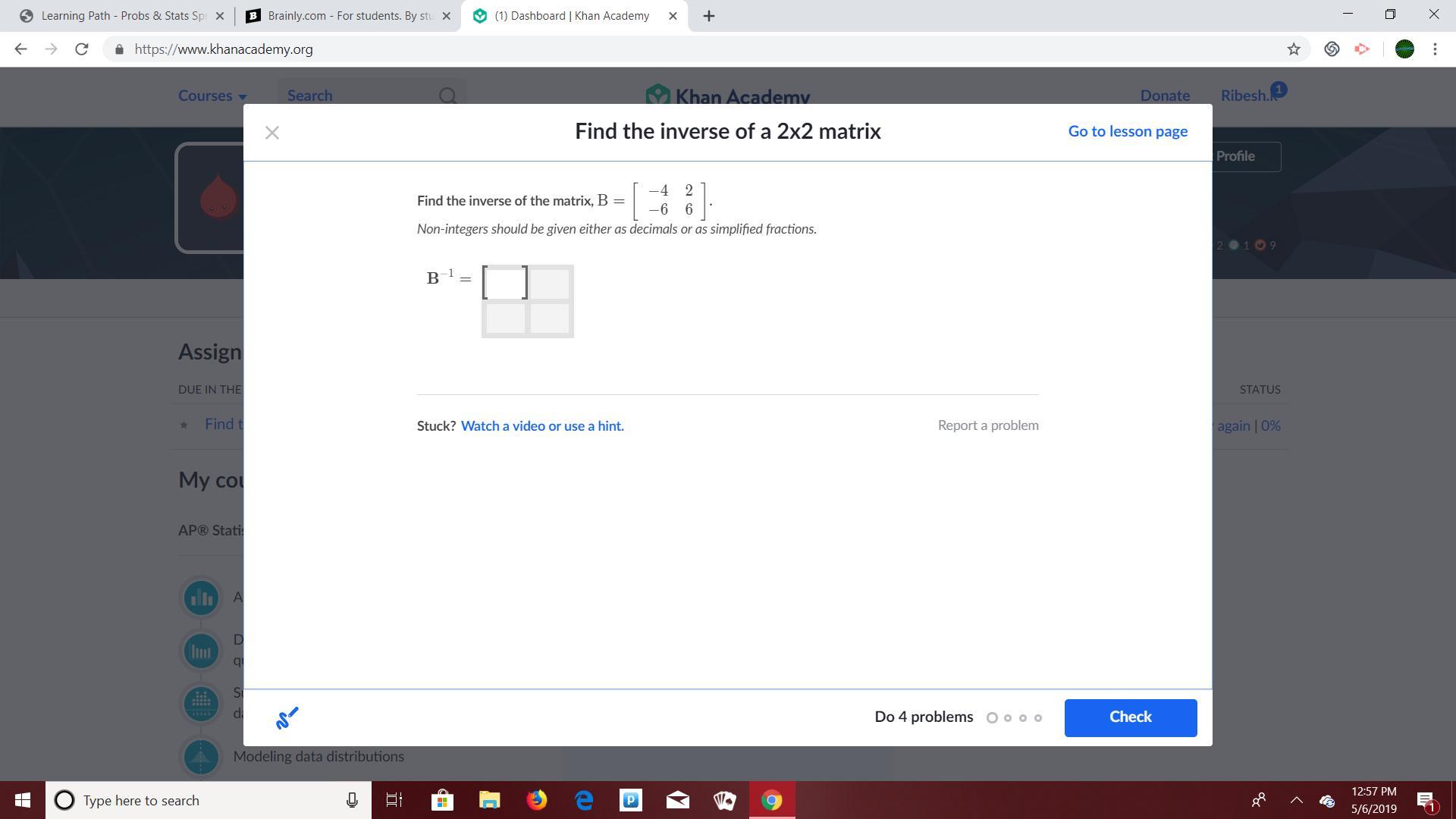Open File Explorer from taskbar
The image size is (1456, 819).
(x=489, y=800)
